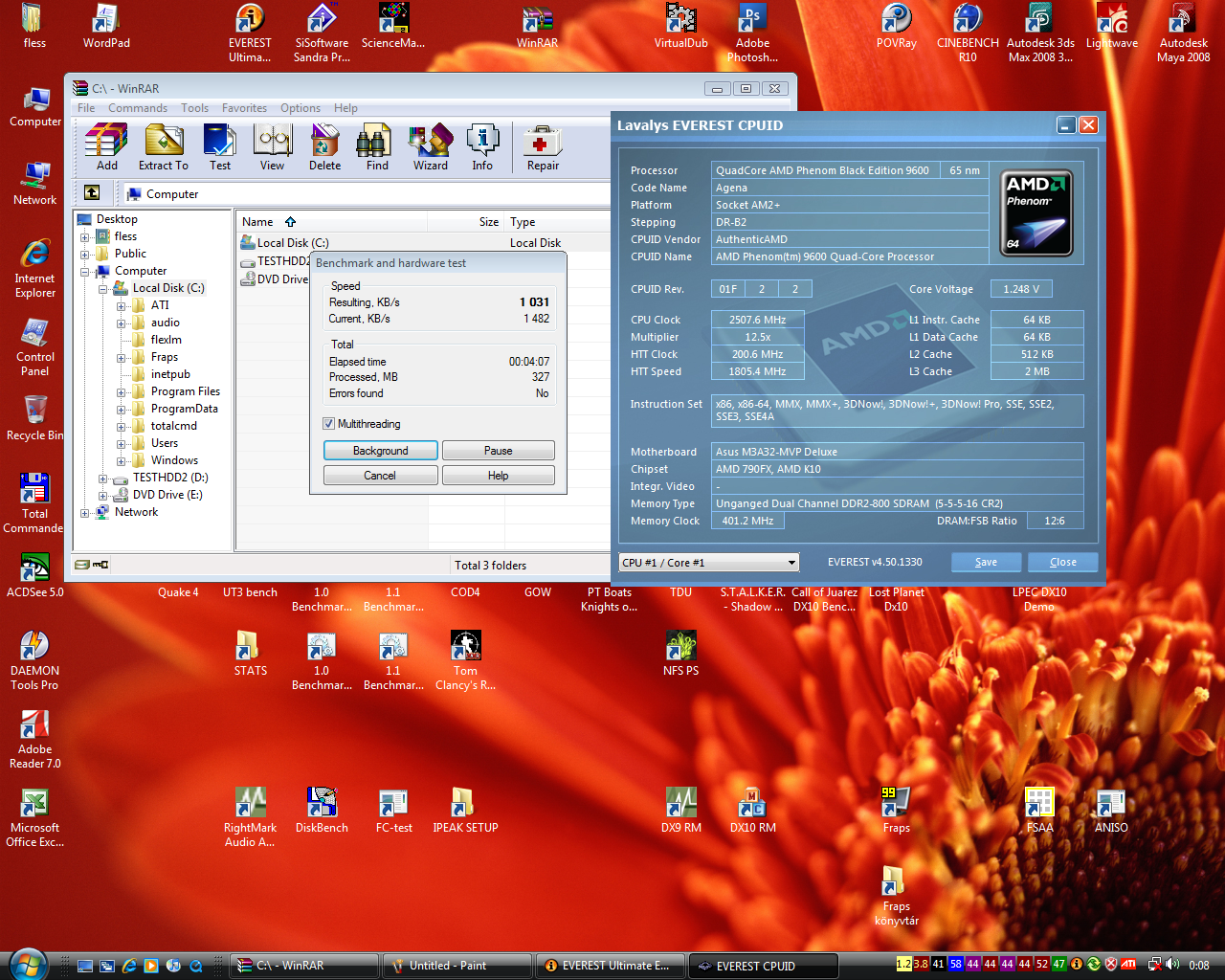1225x980 pixels.
Task: Click the up one level folder icon
Action: (92, 193)
